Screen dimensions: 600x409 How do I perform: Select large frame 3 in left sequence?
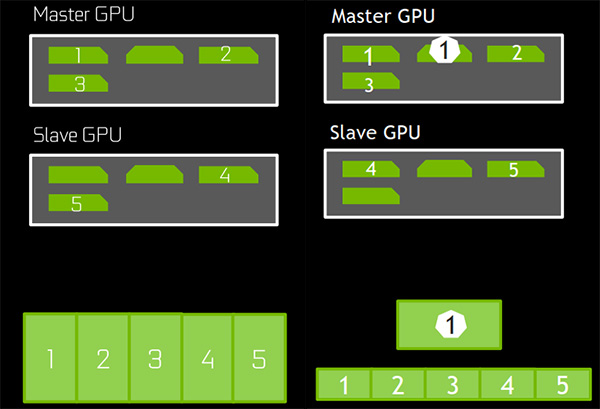coord(155,358)
